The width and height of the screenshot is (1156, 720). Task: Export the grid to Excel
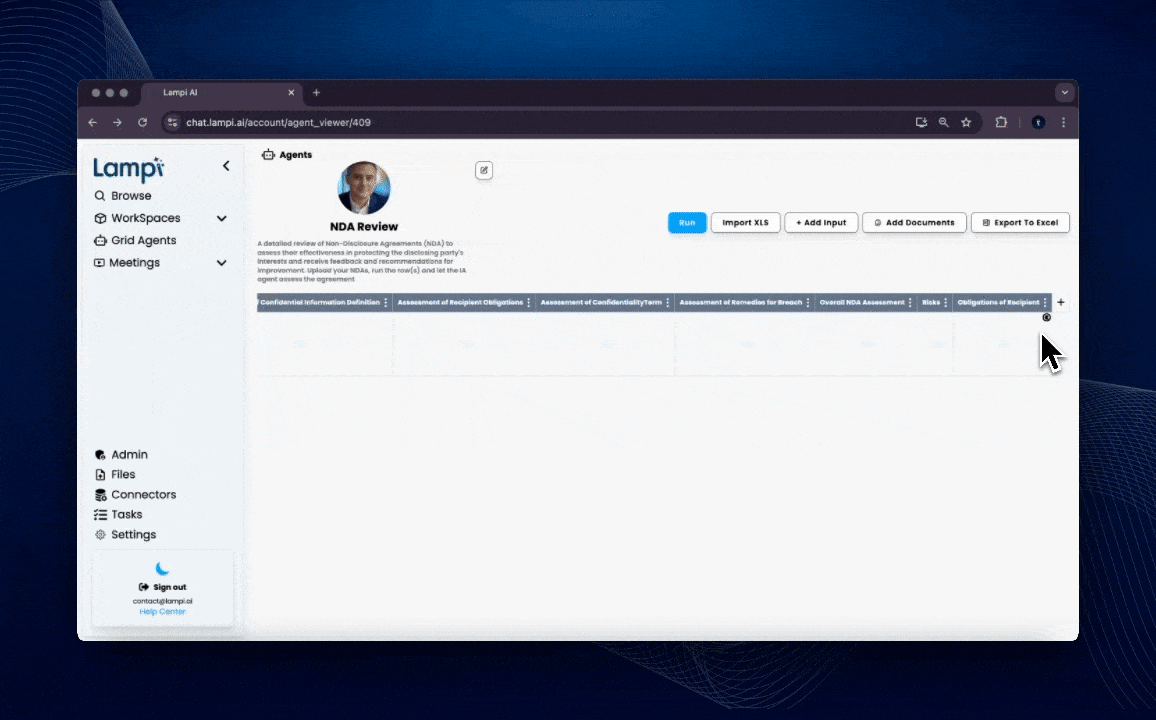[1020, 223]
